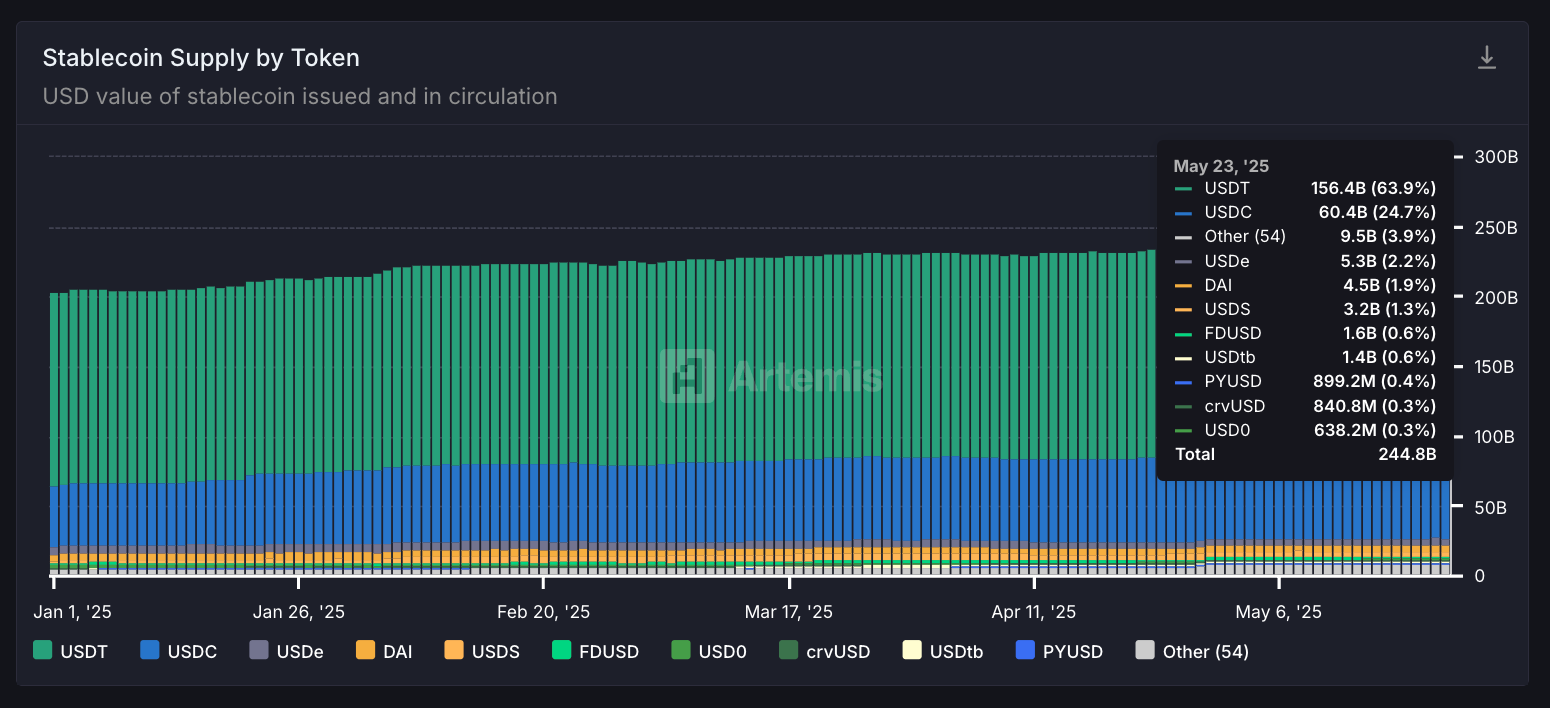Click the Jan 26, '25 axis label
Image resolution: width=1550 pixels, height=708 pixels.
(x=298, y=612)
